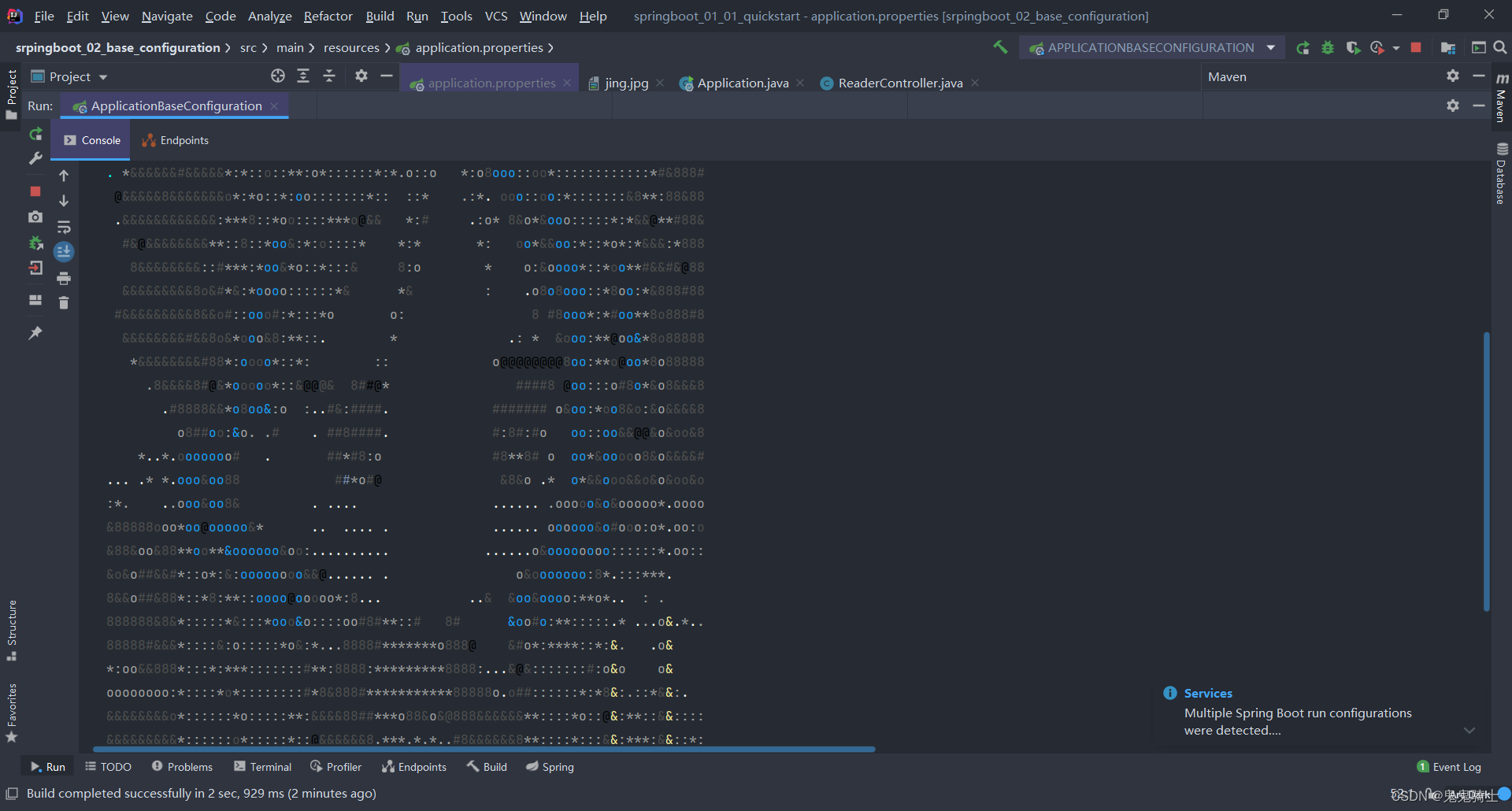
Task: Hide the Project panel with the minus icon
Action: [387, 76]
